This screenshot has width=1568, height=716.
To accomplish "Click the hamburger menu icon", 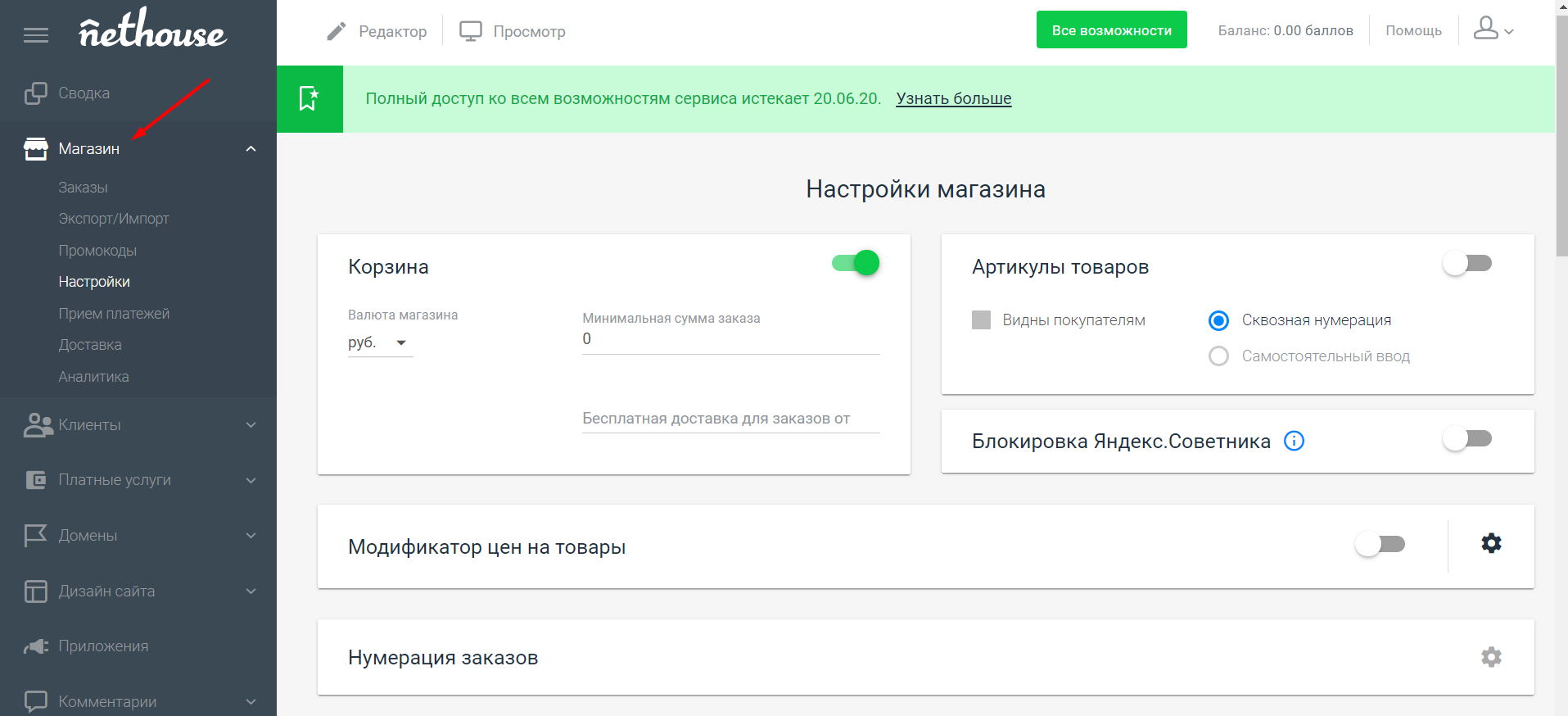I will tap(36, 35).
